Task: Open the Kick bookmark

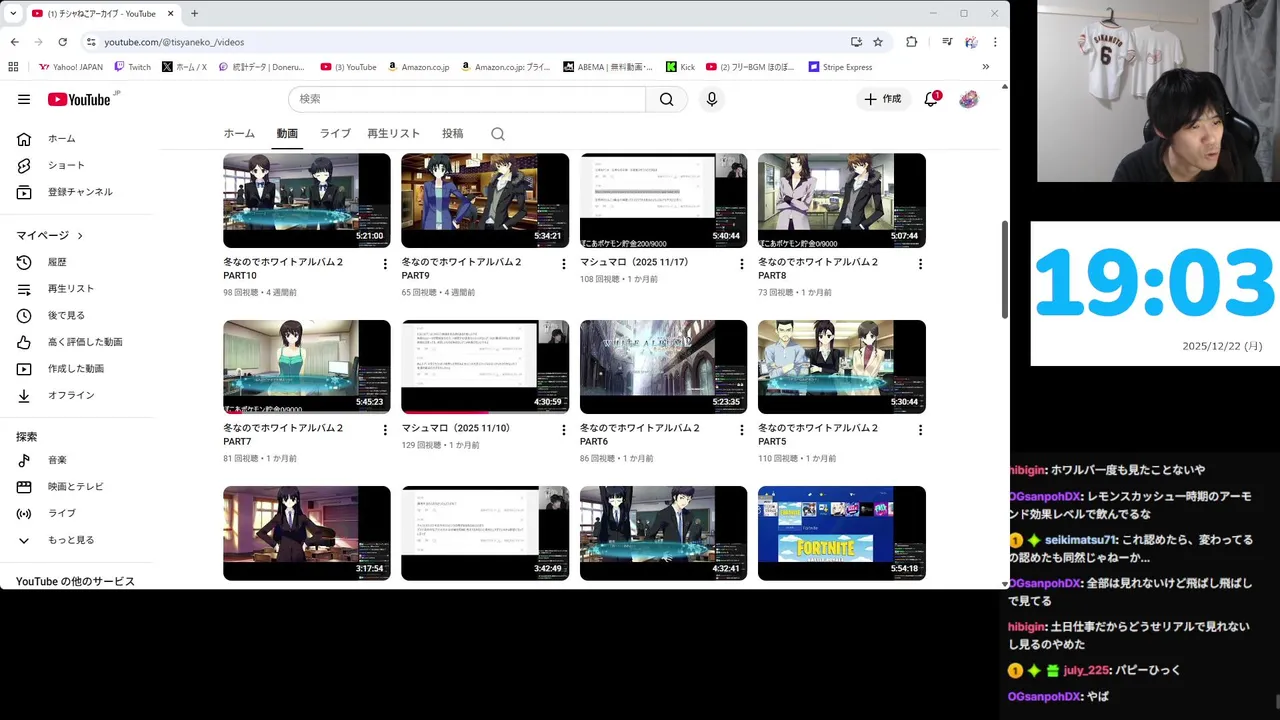Action: tap(681, 67)
